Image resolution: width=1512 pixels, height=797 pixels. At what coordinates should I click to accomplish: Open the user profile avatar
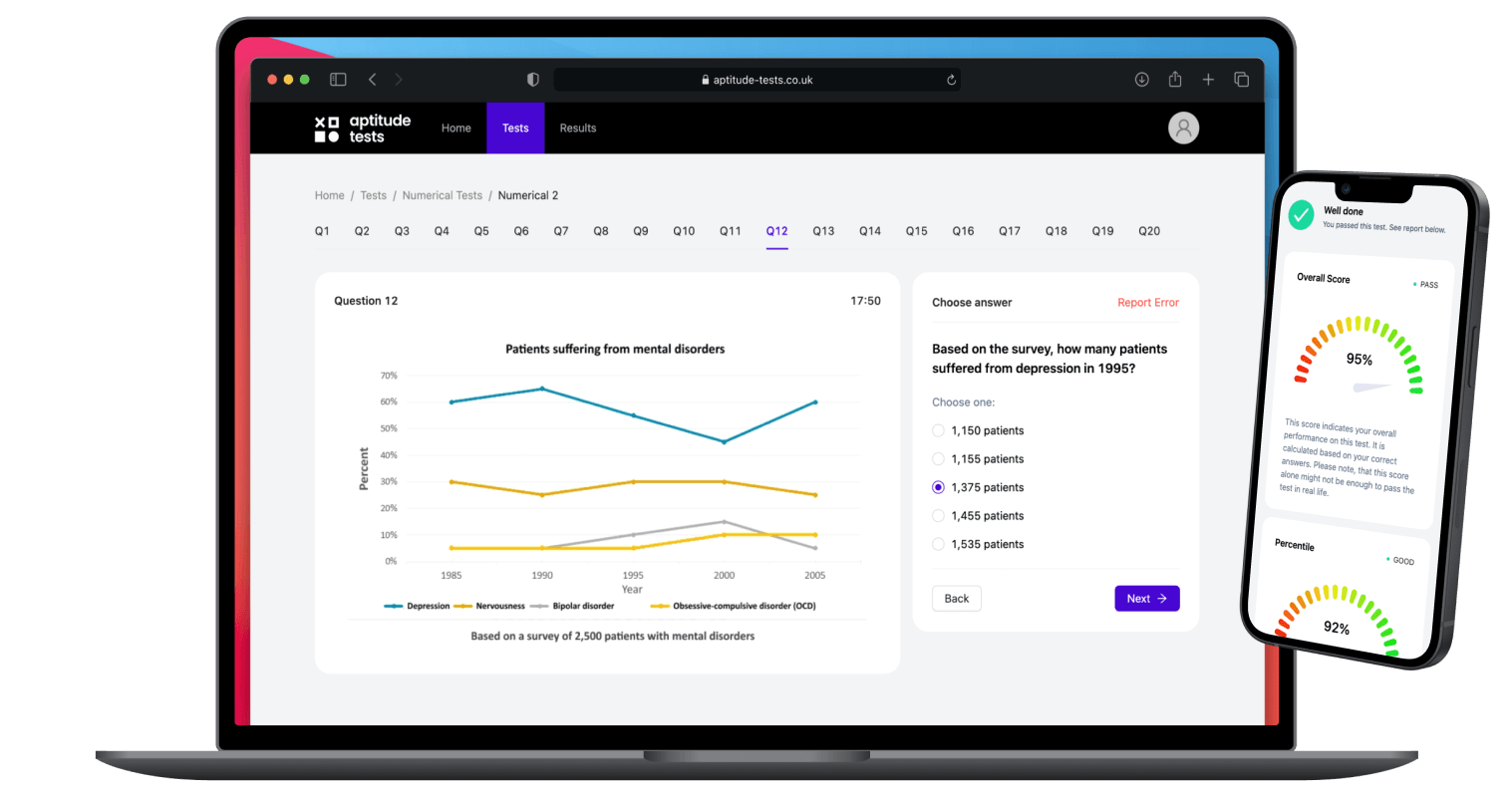point(1183,128)
